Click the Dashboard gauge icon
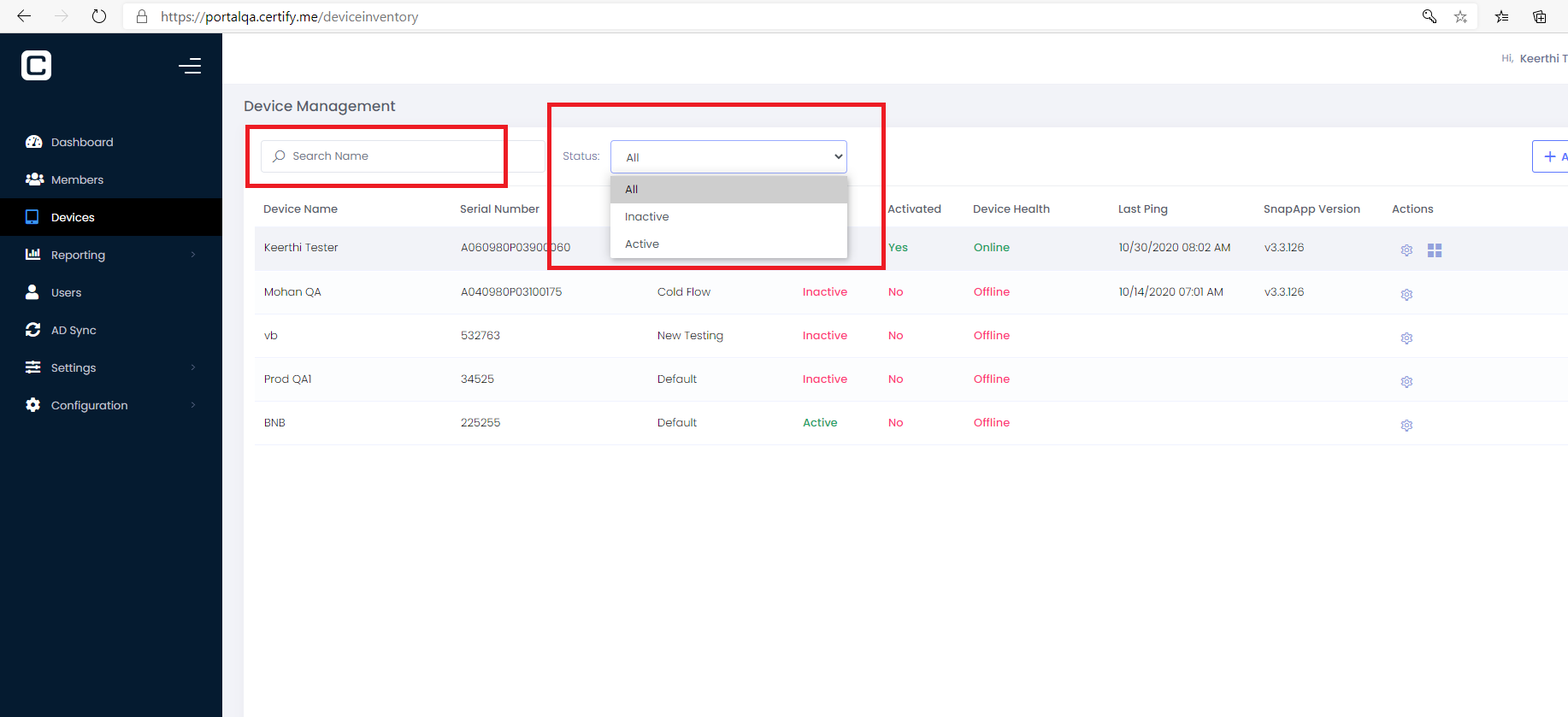The width and height of the screenshot is (1568, 717). coord(33,142)
